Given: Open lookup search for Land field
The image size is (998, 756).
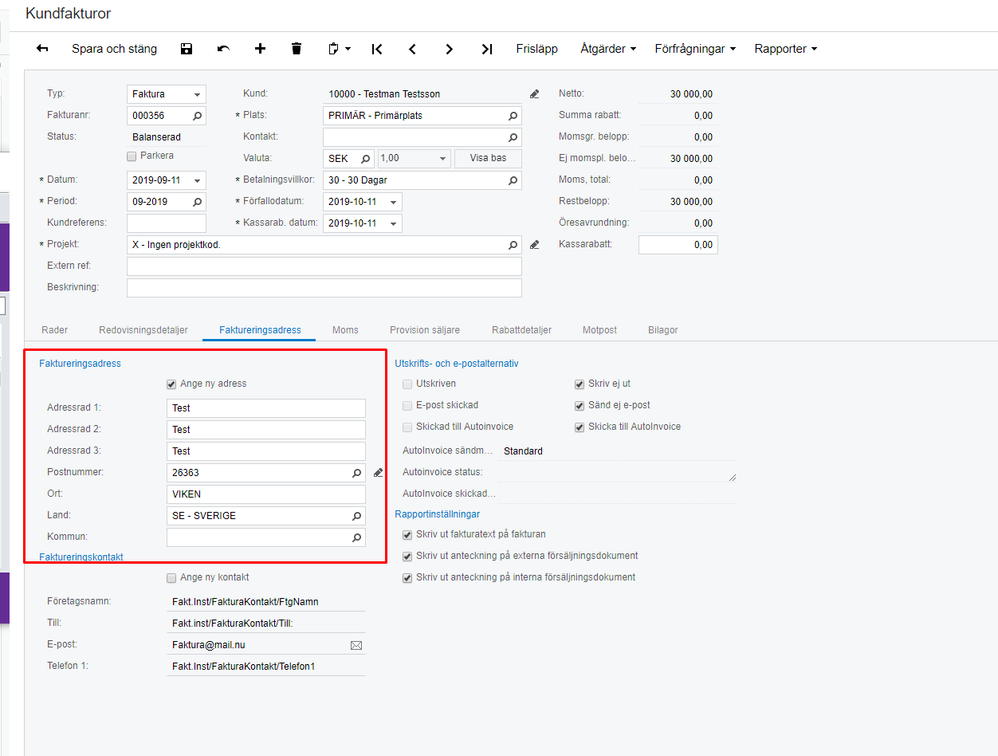Looking at the screenshot, I should coord(356,516).
